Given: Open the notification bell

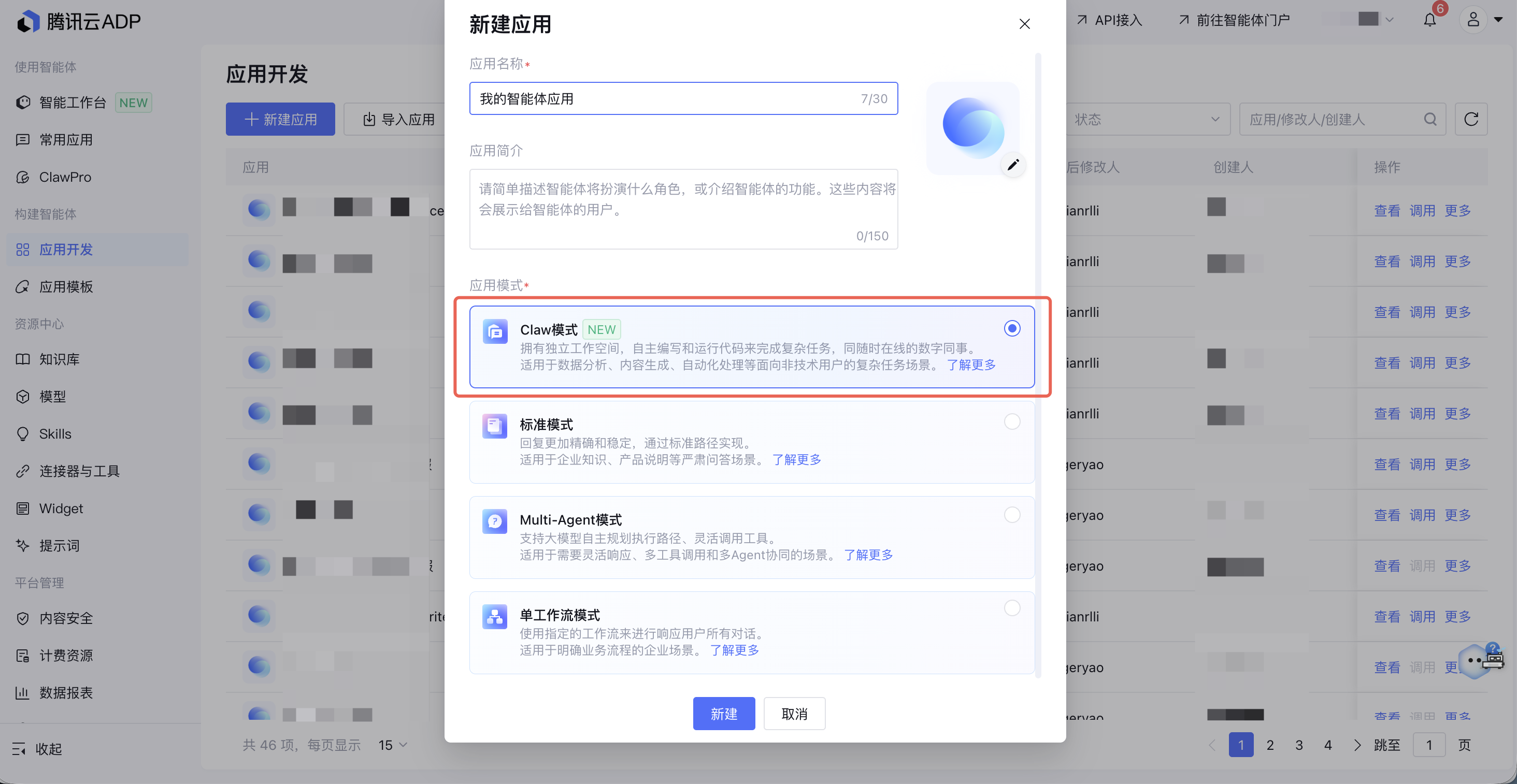Looking at the screenshot, I should tap(1430, 20).
